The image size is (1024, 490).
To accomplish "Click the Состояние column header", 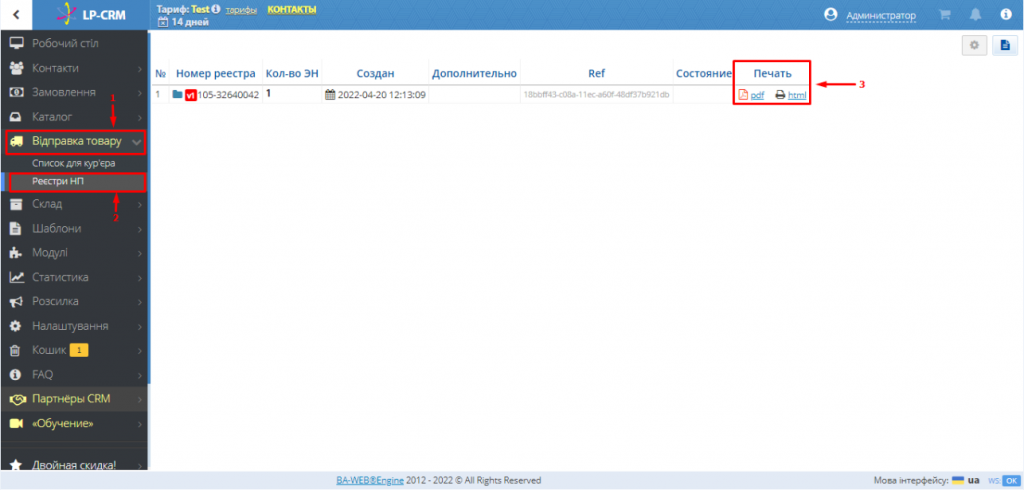I will pyautogui.click(x=704, y=74).
